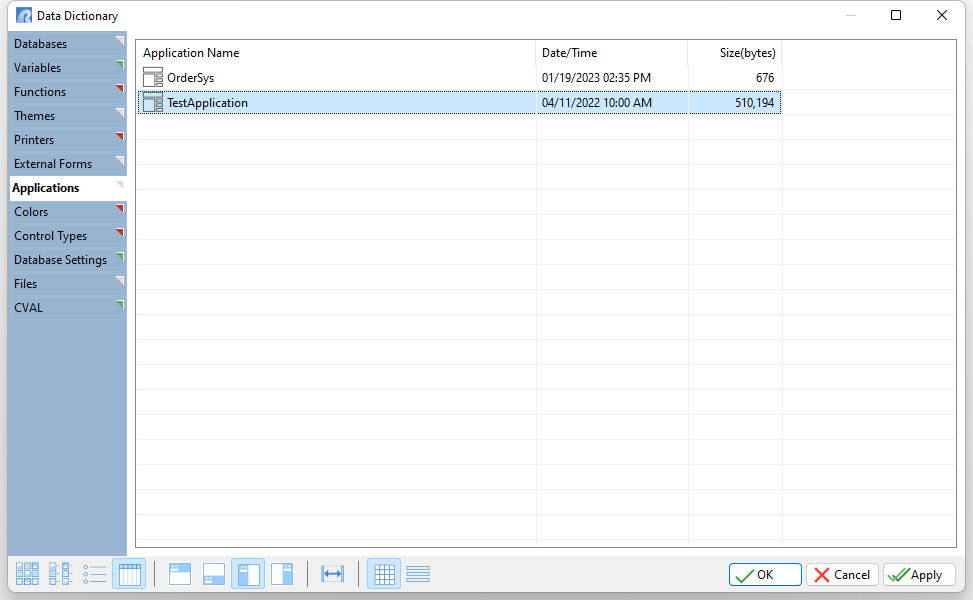Maximize the Data Dictionary window
The width and height of the screenshot is (973, 600).
point(896,15)
